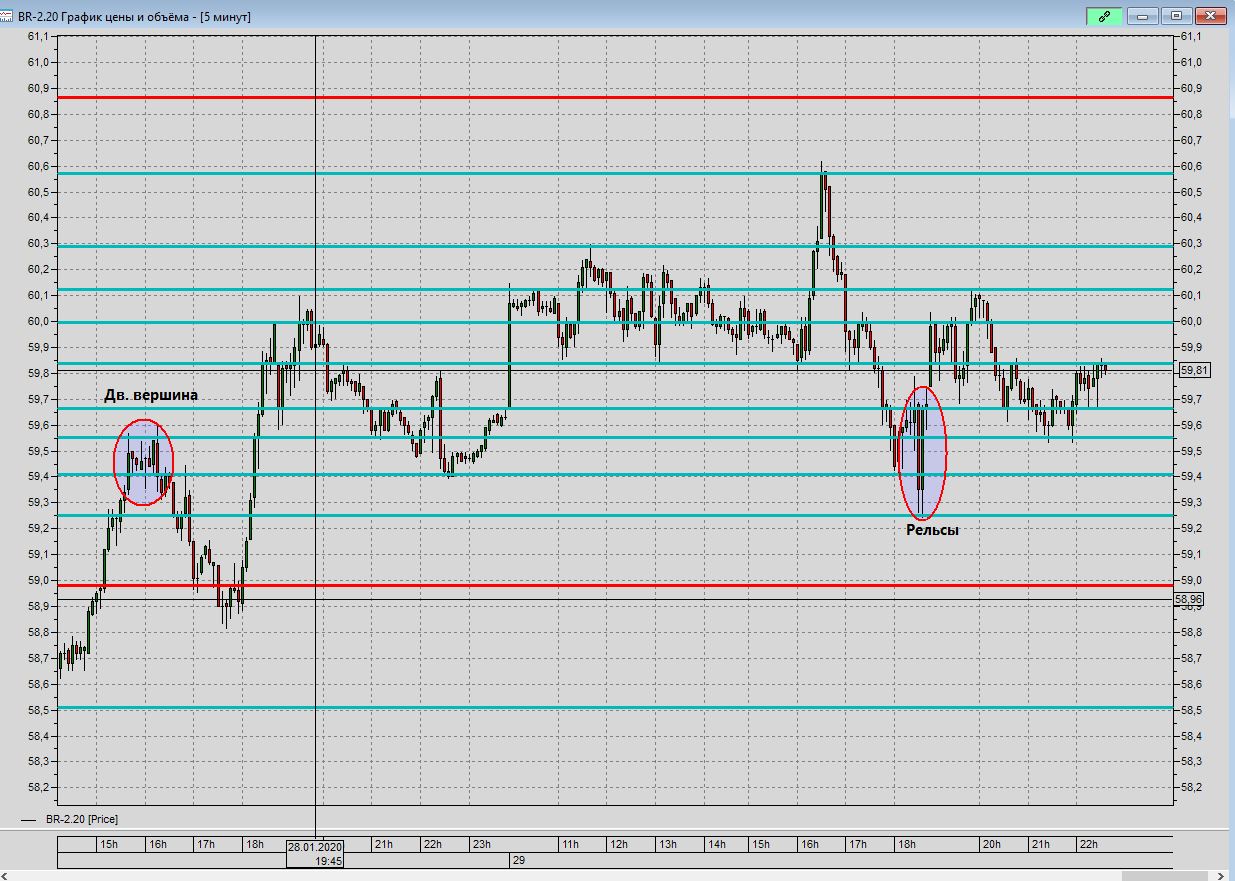1235x881 pixels.
Task: Open the chart window system menu icon
Action: [7, 16]
